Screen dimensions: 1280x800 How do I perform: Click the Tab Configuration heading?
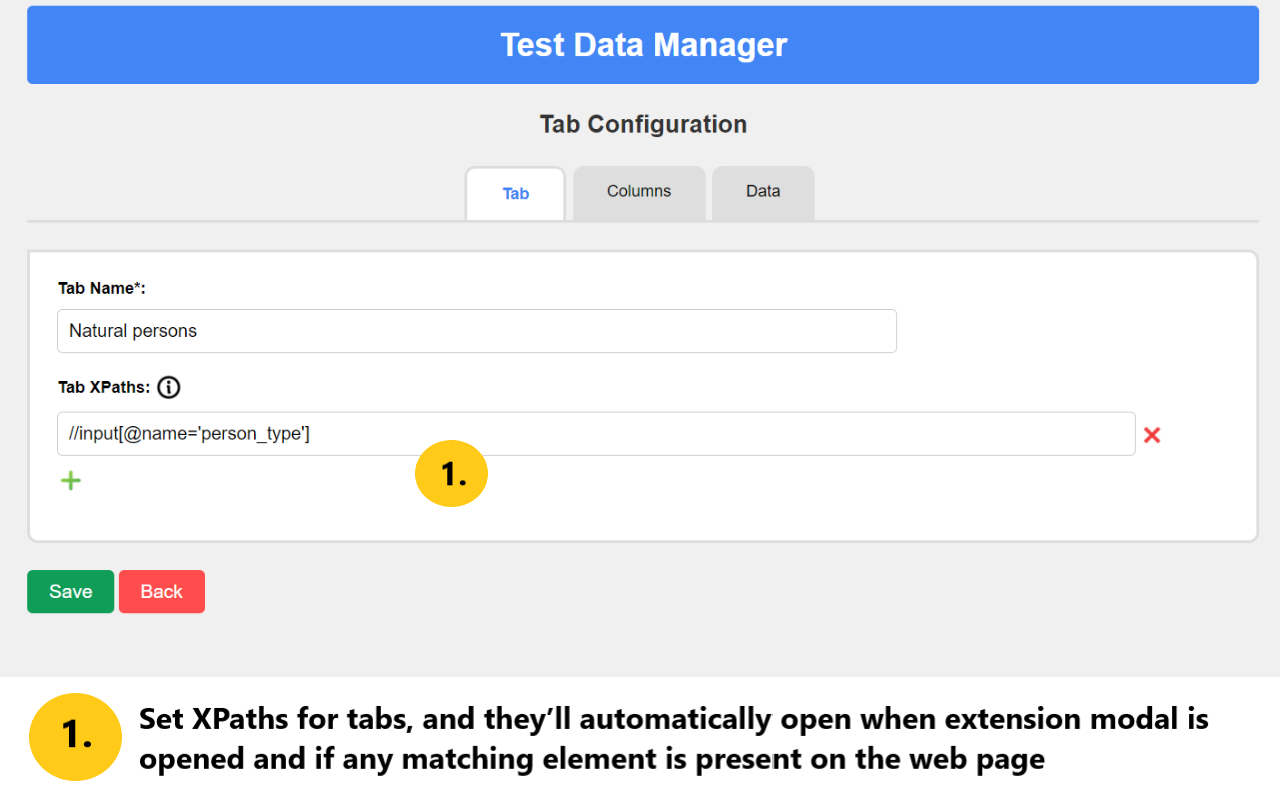pyautogui.click(x=643, y=123)
